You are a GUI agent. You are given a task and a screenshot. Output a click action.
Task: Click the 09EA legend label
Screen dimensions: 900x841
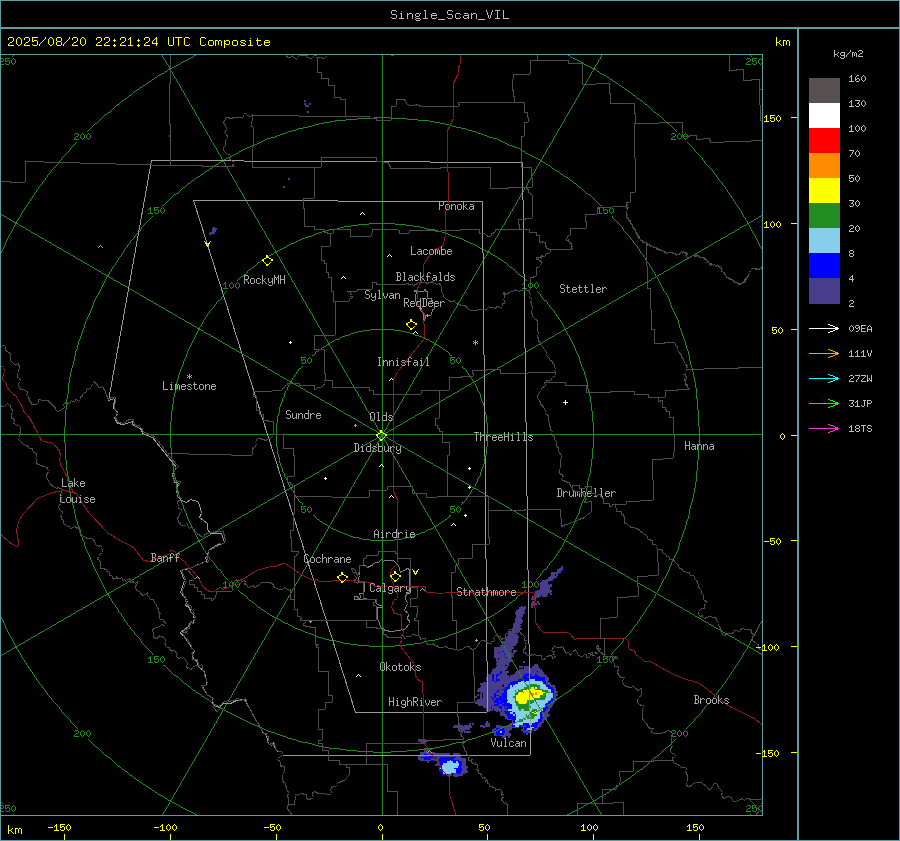[860, 328]
